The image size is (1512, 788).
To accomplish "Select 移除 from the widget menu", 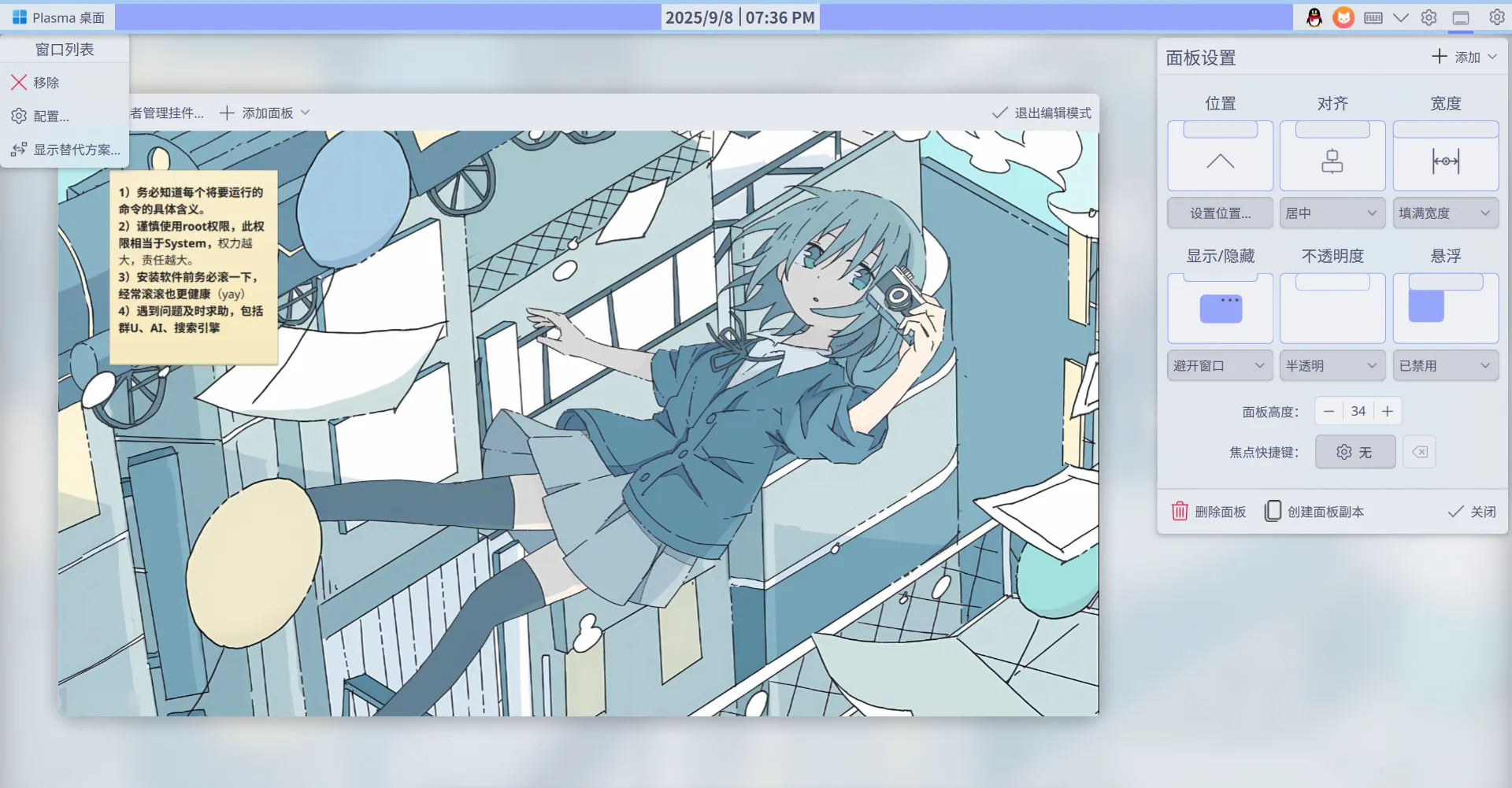I will click(x=46, y=83).
